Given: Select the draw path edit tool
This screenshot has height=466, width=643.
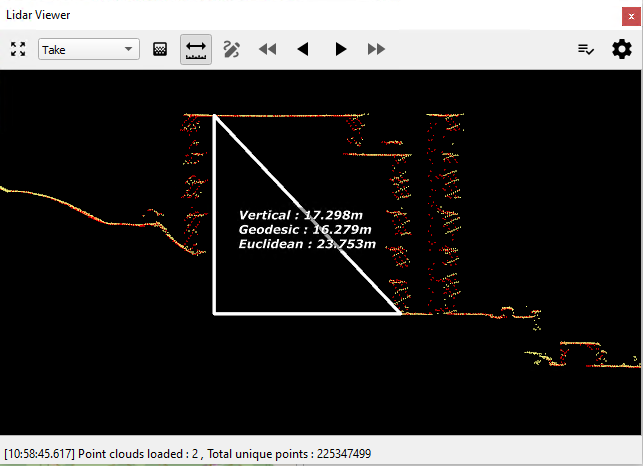Looking at the screenshot, I should [232, 49].
